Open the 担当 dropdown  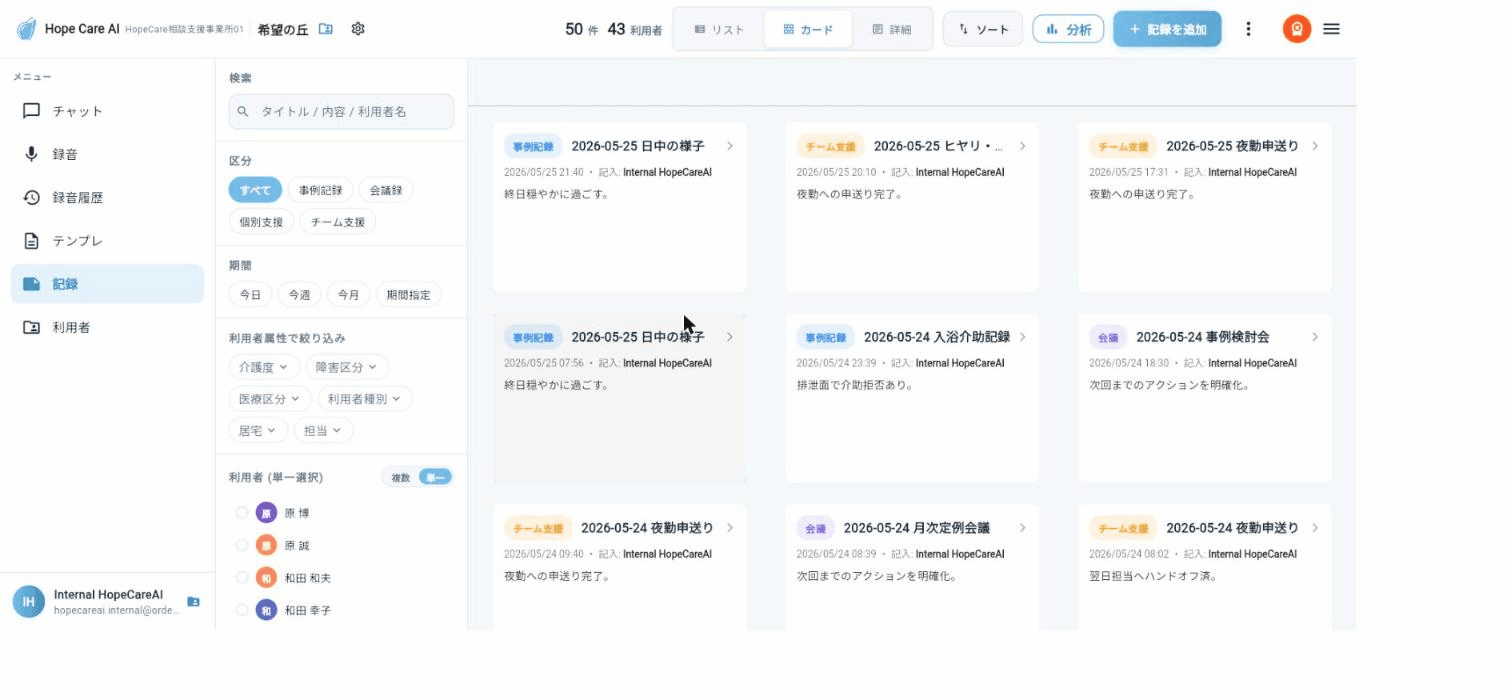point(323,430)
